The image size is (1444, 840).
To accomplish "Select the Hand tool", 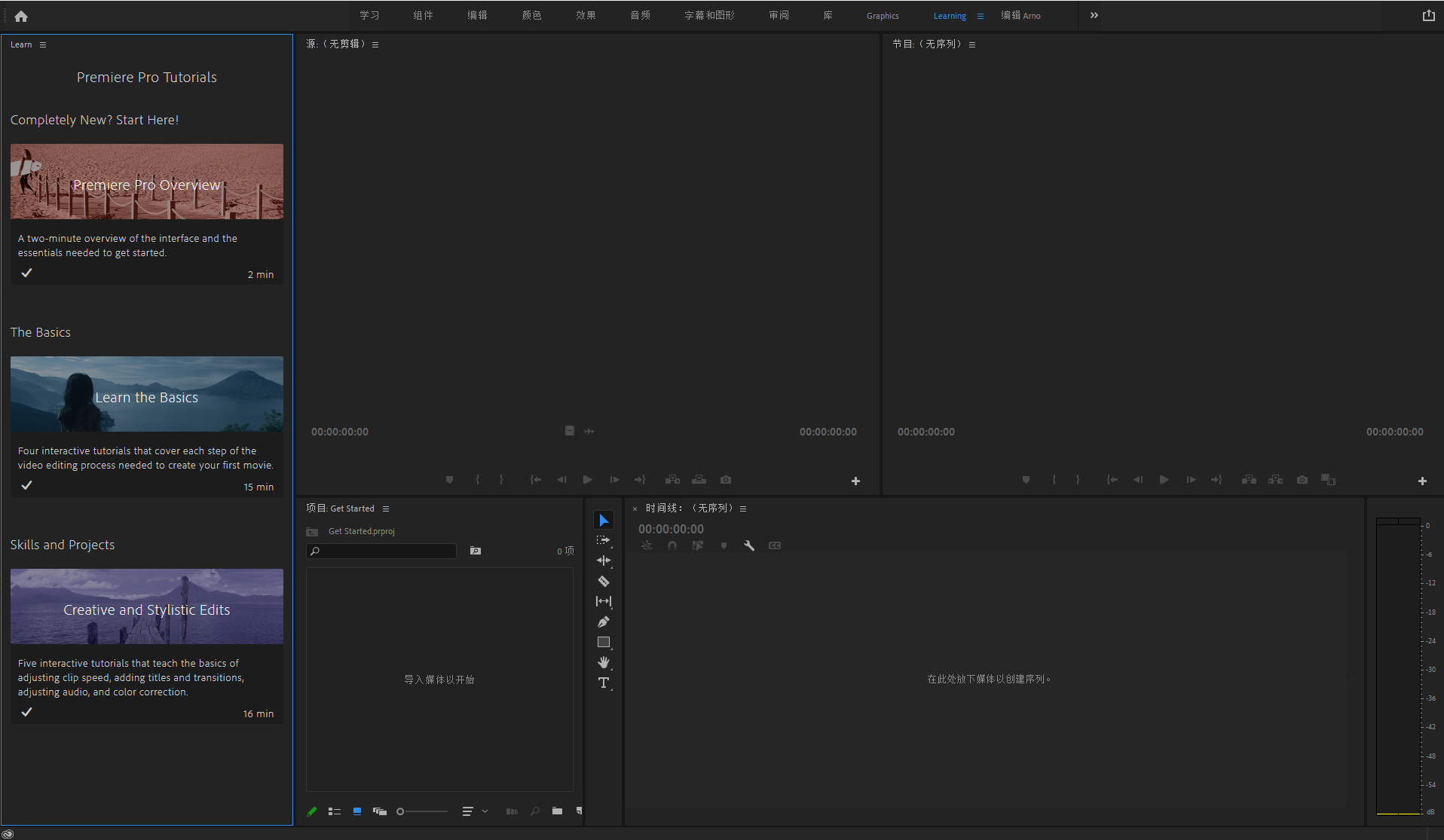I will pos(604,662).
